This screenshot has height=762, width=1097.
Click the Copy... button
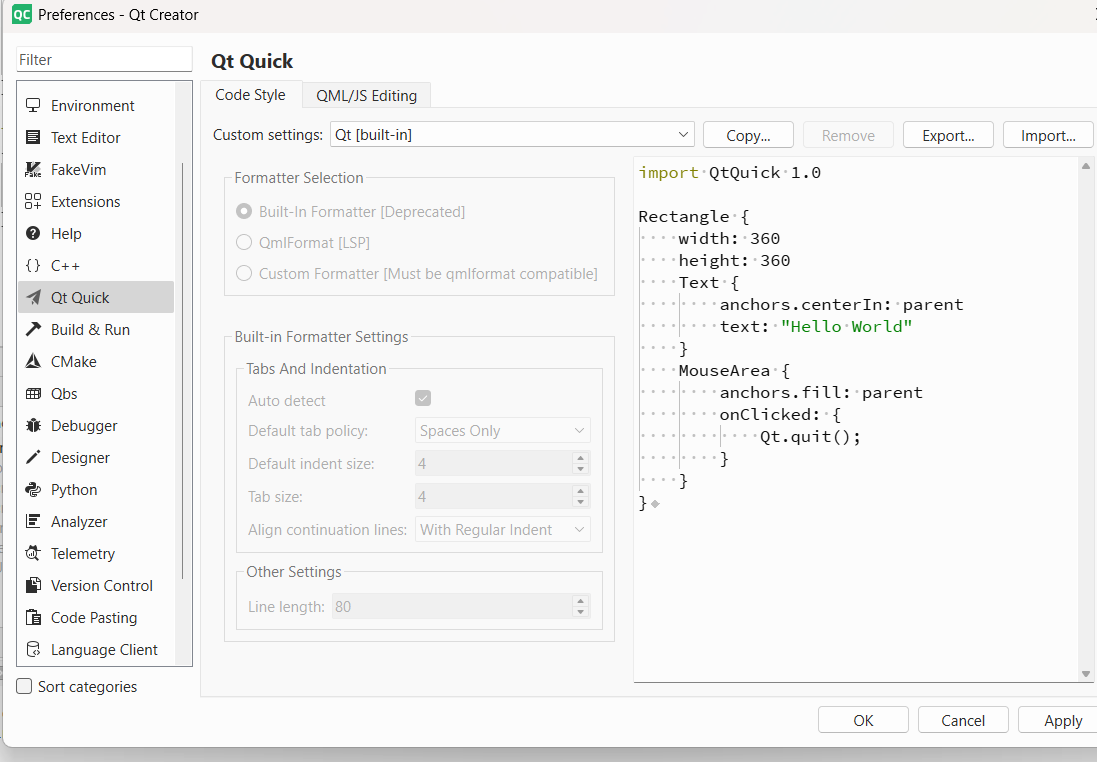[x=748, y=135]
